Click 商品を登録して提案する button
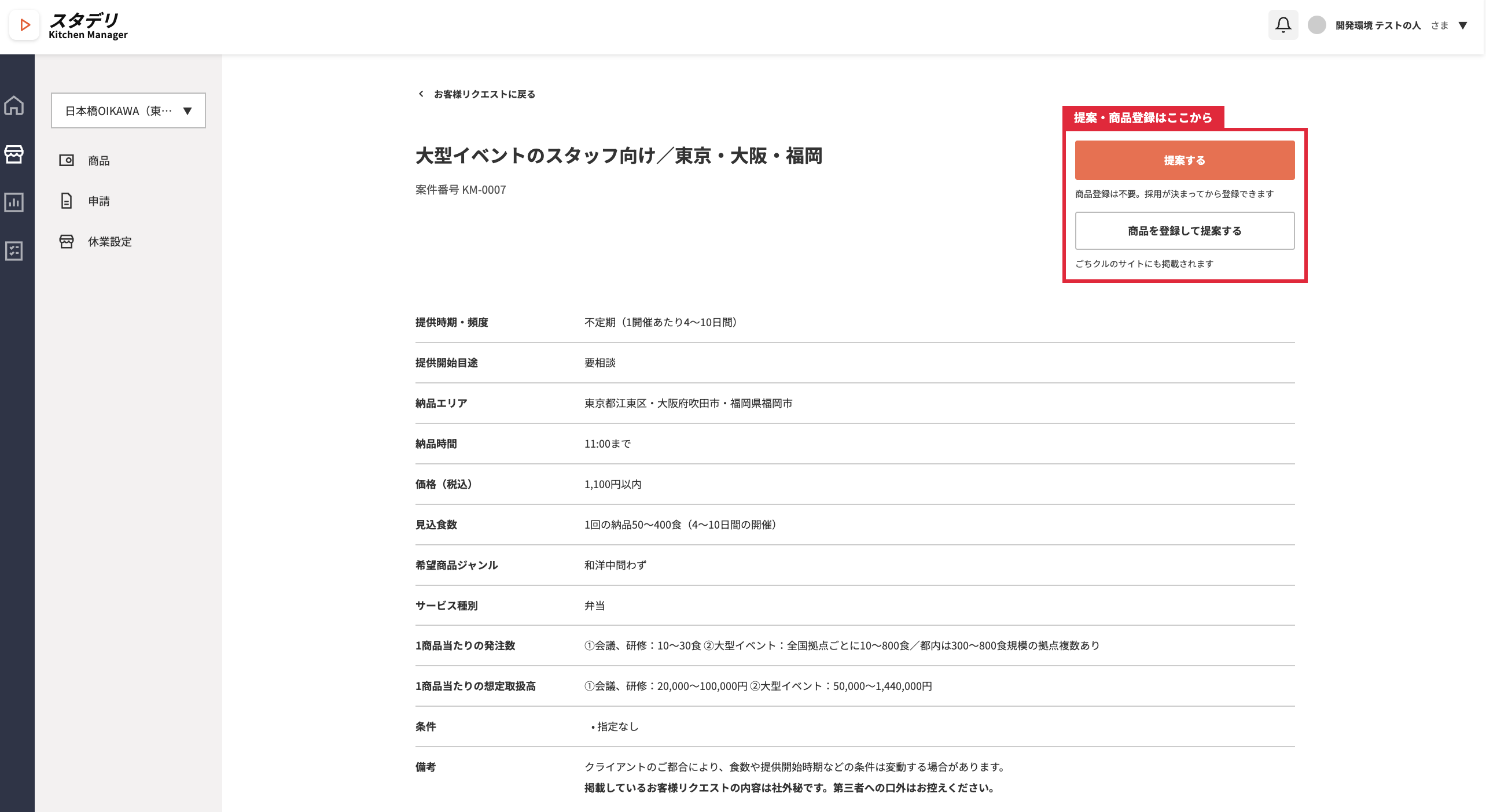The height and width of the screenshot is (812, 1486). [1185, 231]
